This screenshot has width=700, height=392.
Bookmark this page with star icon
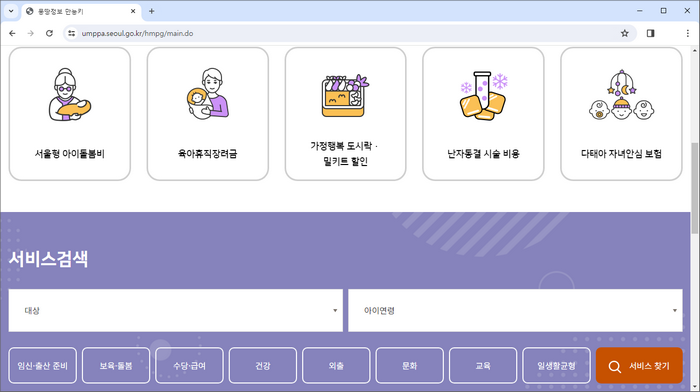click(625, 33)
